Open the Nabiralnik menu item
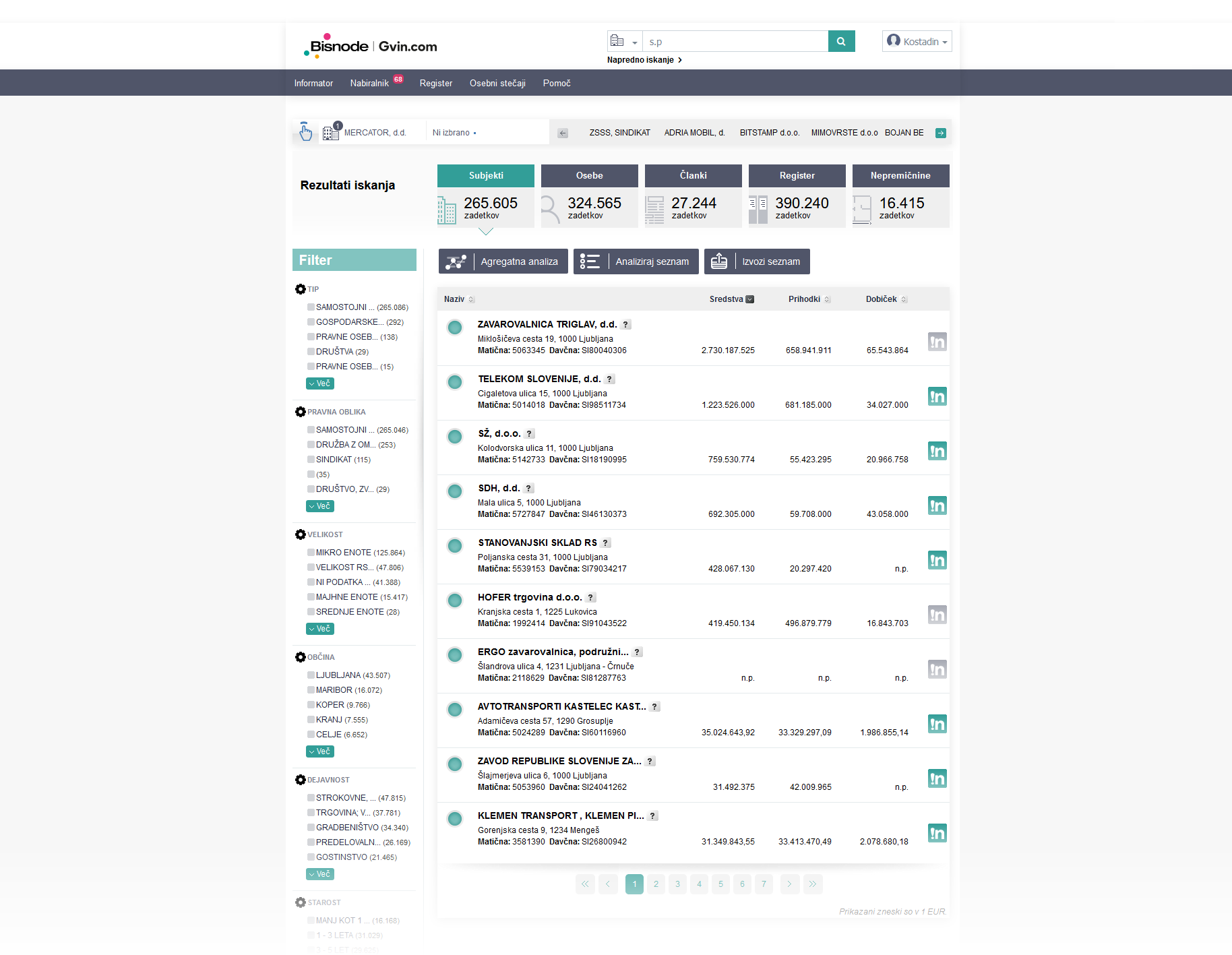Image resolution: width=1232 pixels, height=955 pixels. point(369,84)
